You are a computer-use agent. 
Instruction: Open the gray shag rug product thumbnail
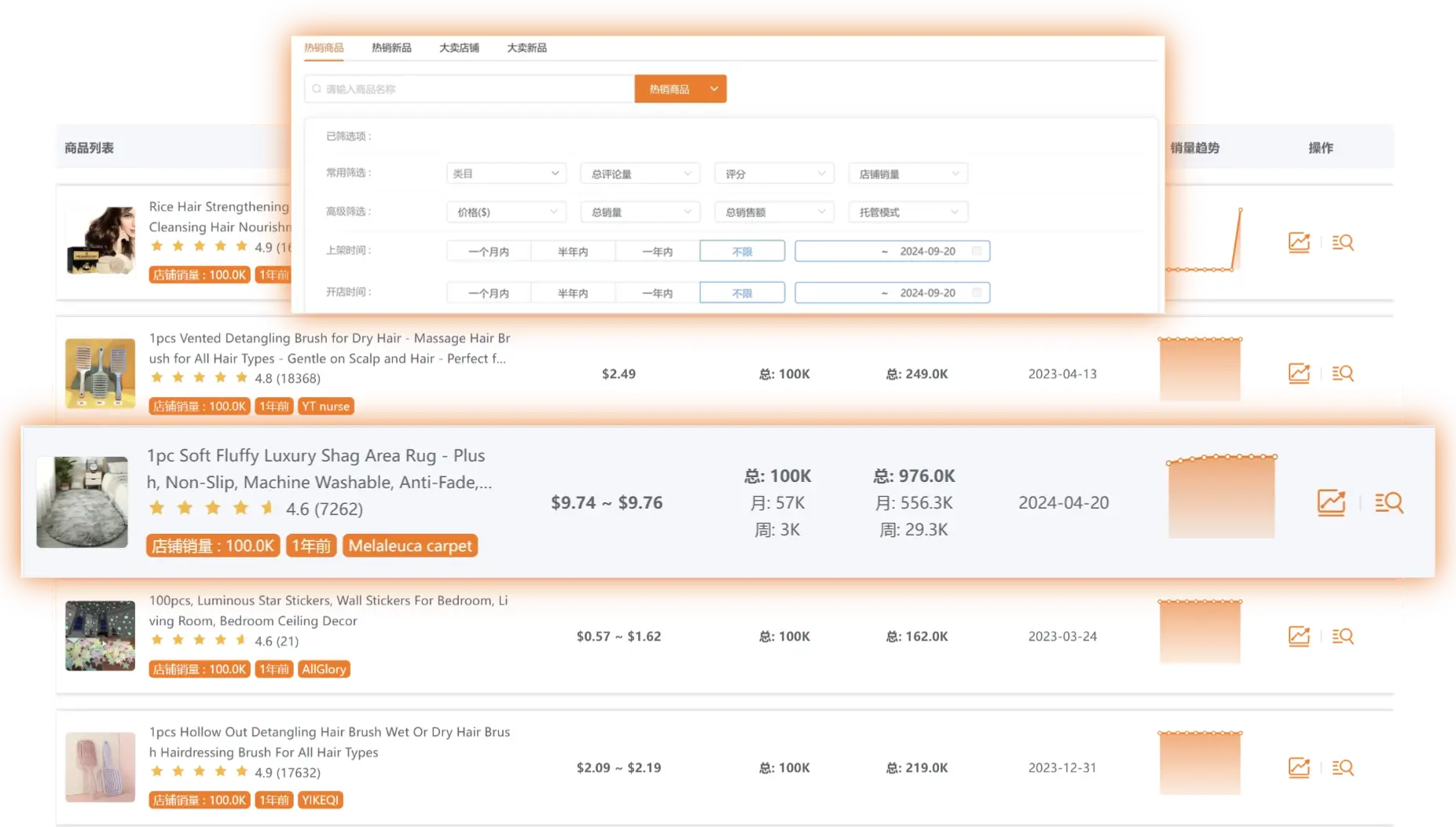tap(82, 502)
